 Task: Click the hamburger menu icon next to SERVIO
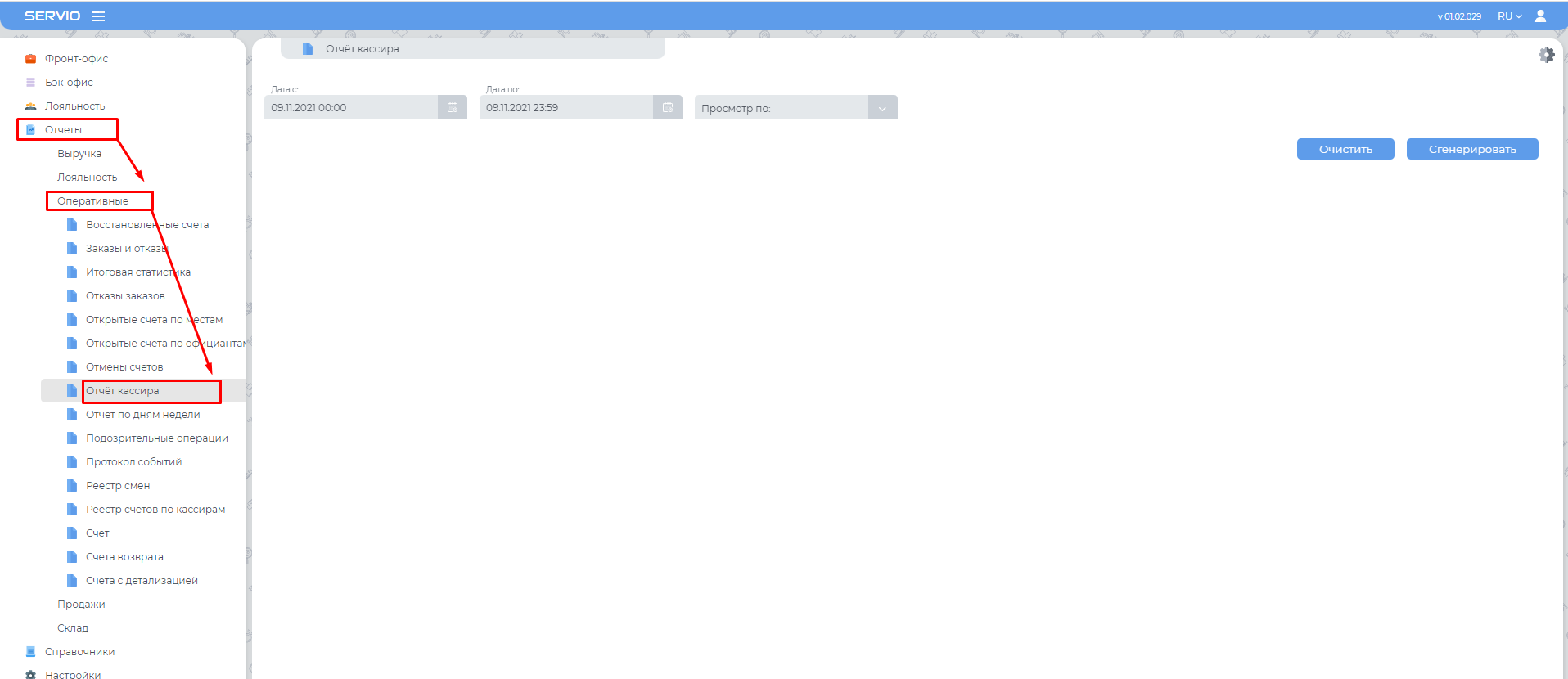tap(98, 16)
